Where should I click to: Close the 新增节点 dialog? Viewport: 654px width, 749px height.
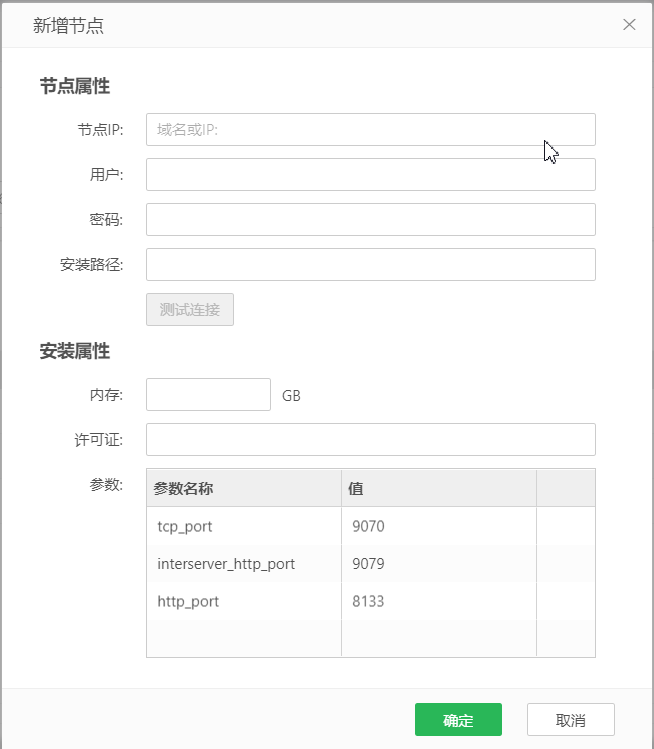[x=629, y=25]
